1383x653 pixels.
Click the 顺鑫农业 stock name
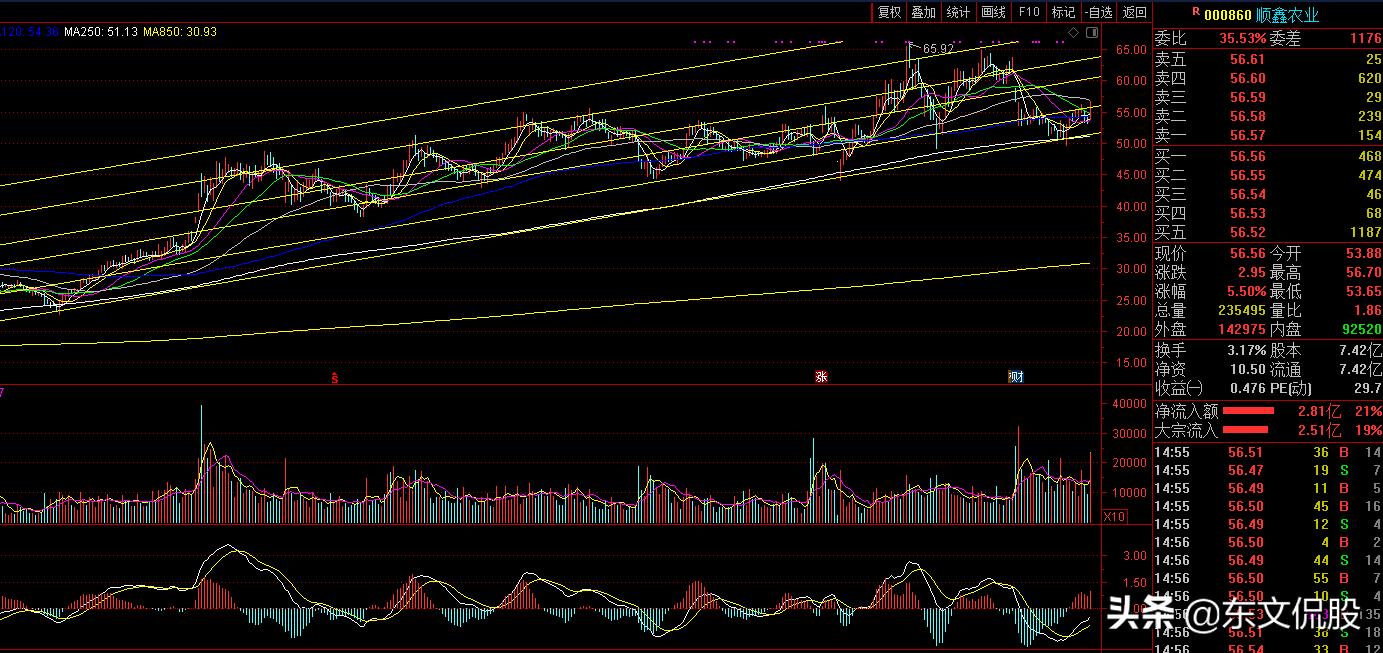click(1289, 15)
